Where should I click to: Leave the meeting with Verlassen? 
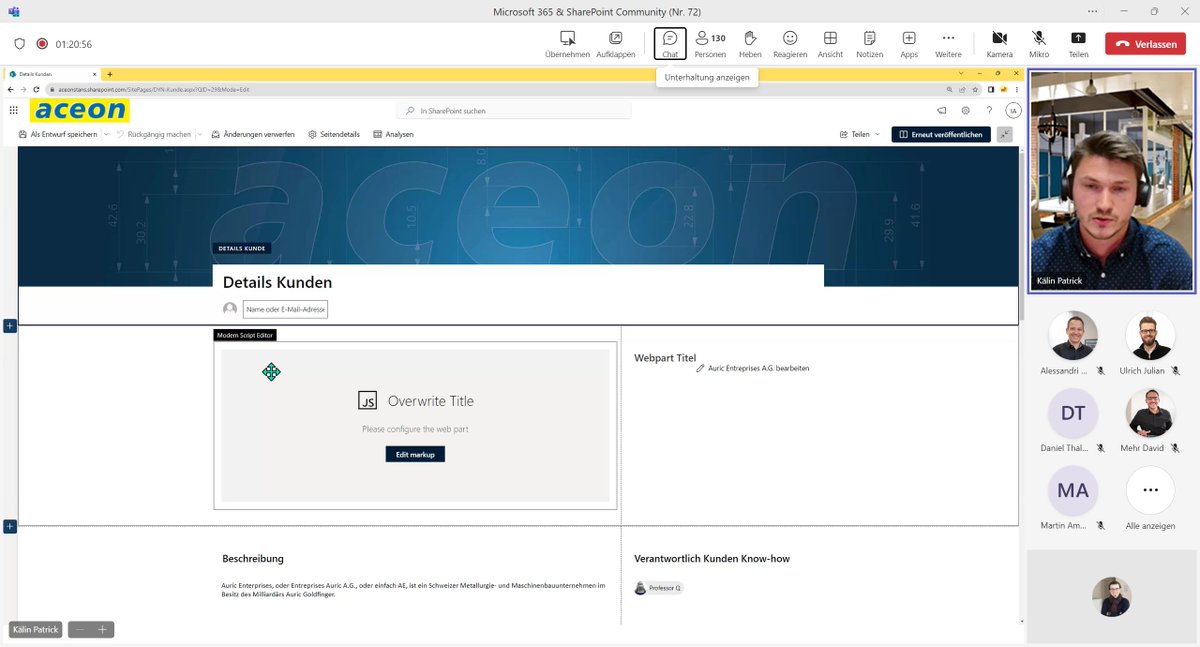(x=1145, y=44)
